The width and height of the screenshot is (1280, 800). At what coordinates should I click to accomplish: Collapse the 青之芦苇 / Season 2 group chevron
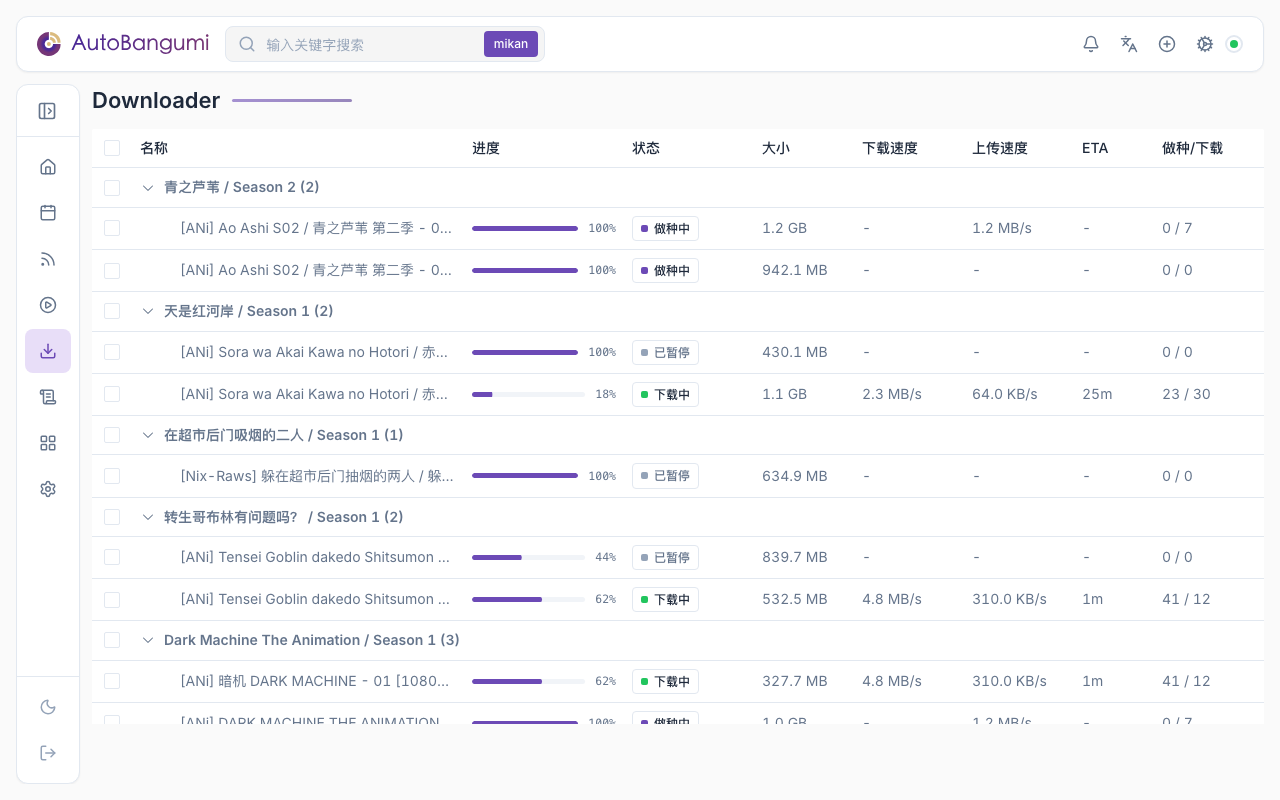tap(148, 188)
